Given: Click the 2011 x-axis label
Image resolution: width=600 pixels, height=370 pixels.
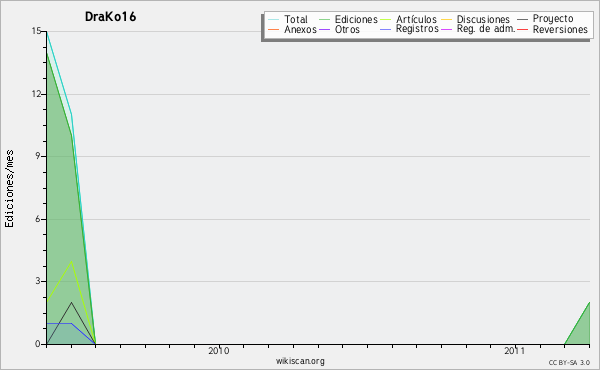Looking at the screenshot, I should coord(515,350).
